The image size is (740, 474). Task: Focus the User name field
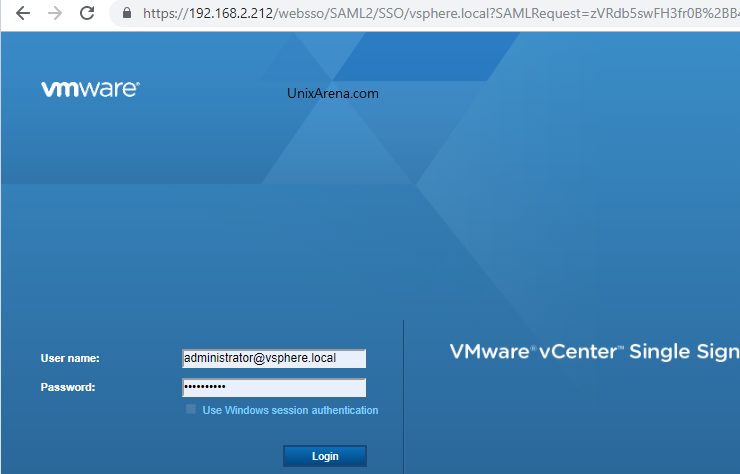tap(274, 358)
